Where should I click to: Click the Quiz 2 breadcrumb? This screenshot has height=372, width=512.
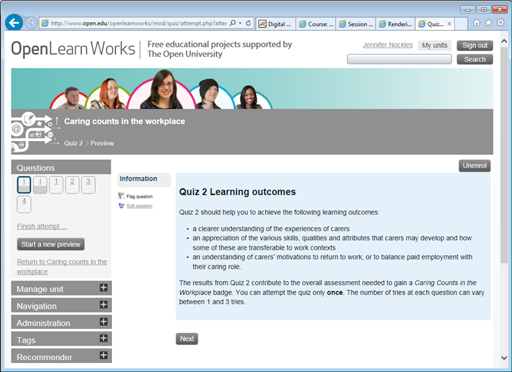pos(73,143)
